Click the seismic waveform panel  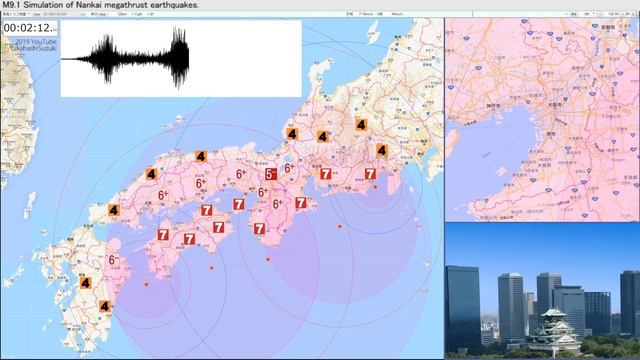point(181,59)
